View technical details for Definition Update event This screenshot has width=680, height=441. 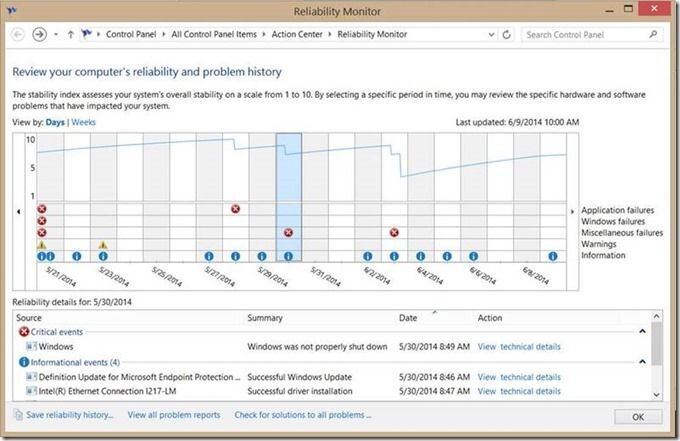click(519, 377)
